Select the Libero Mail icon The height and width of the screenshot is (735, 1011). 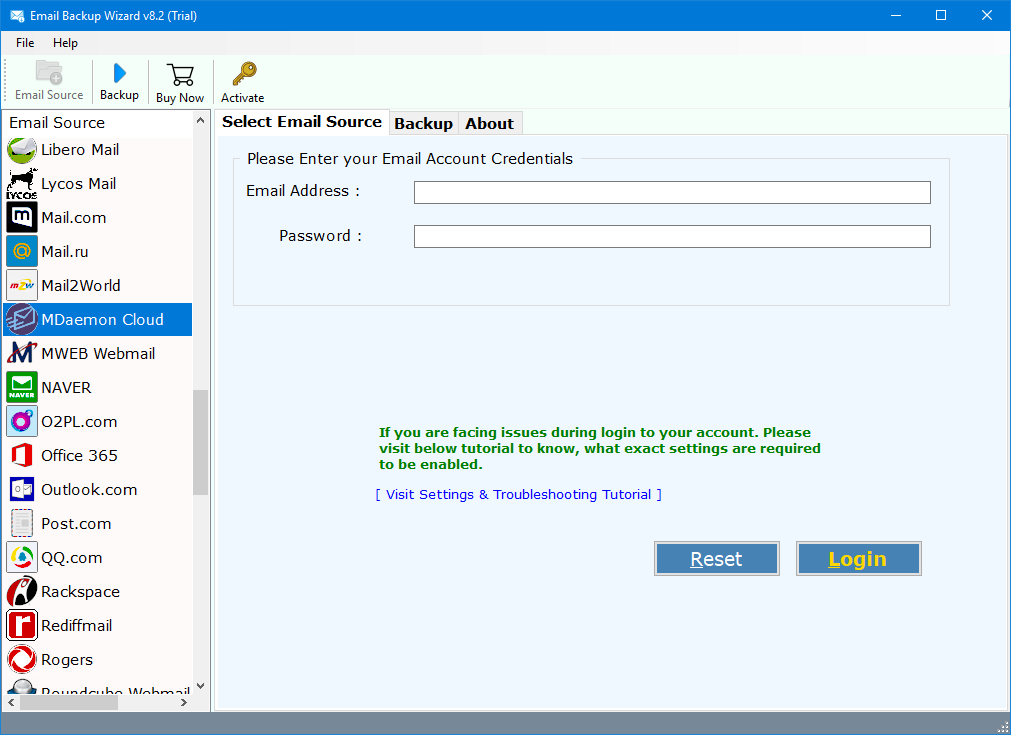coord(21,150)
